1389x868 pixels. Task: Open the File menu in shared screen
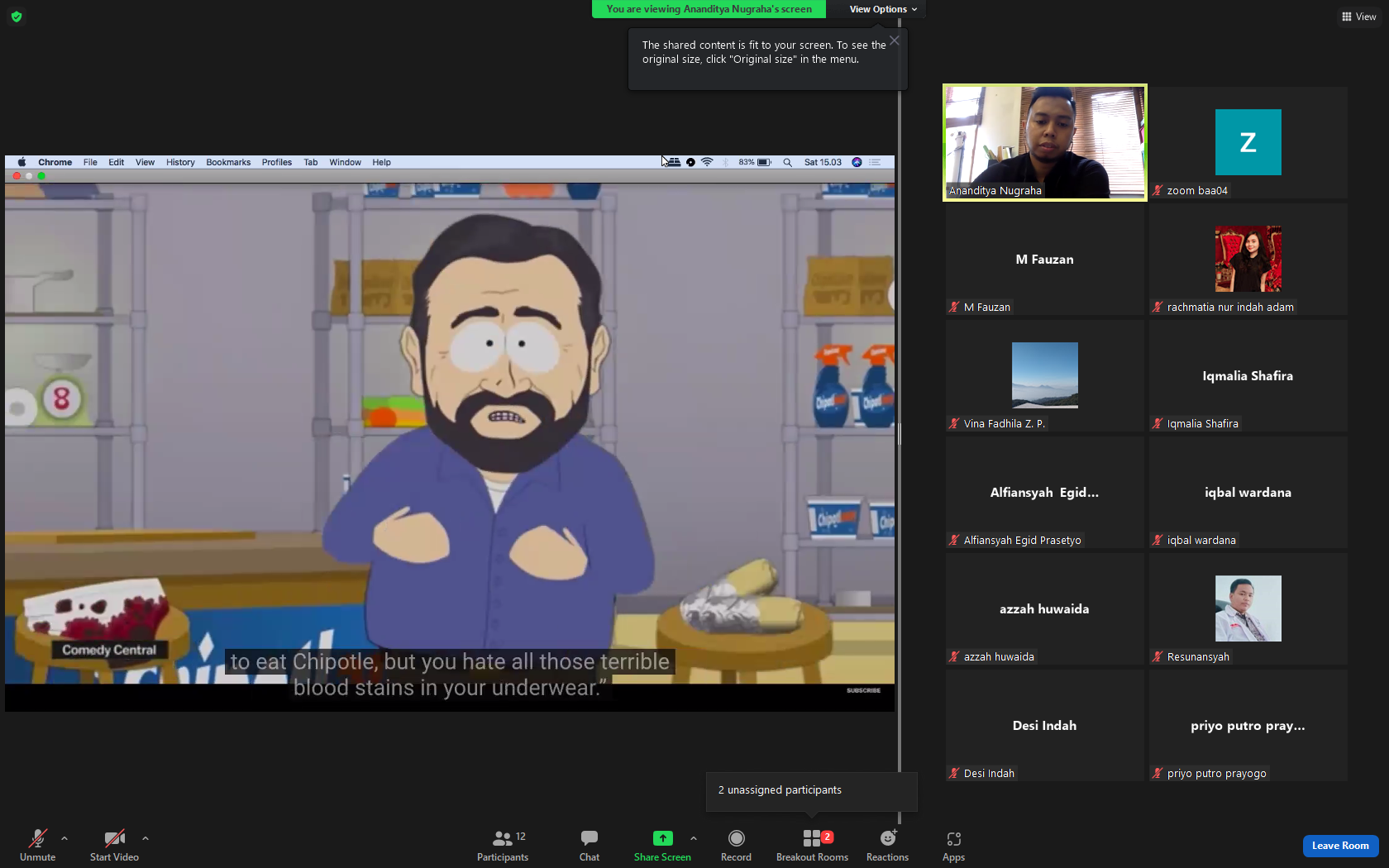(x=90, y=162)
